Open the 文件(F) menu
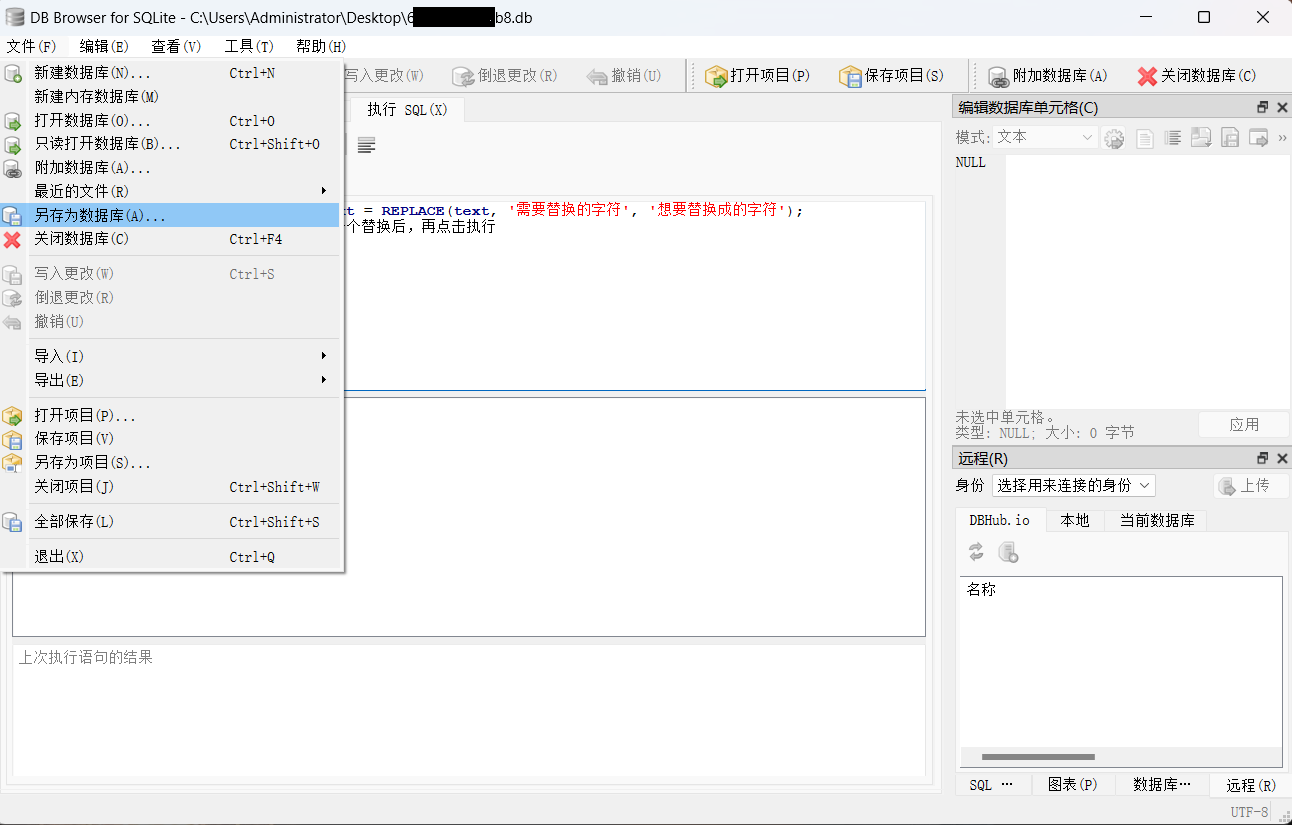Image resolution: width=1292 pixels, height=825 pixels. pyautogui.click(x=31, y=47)
